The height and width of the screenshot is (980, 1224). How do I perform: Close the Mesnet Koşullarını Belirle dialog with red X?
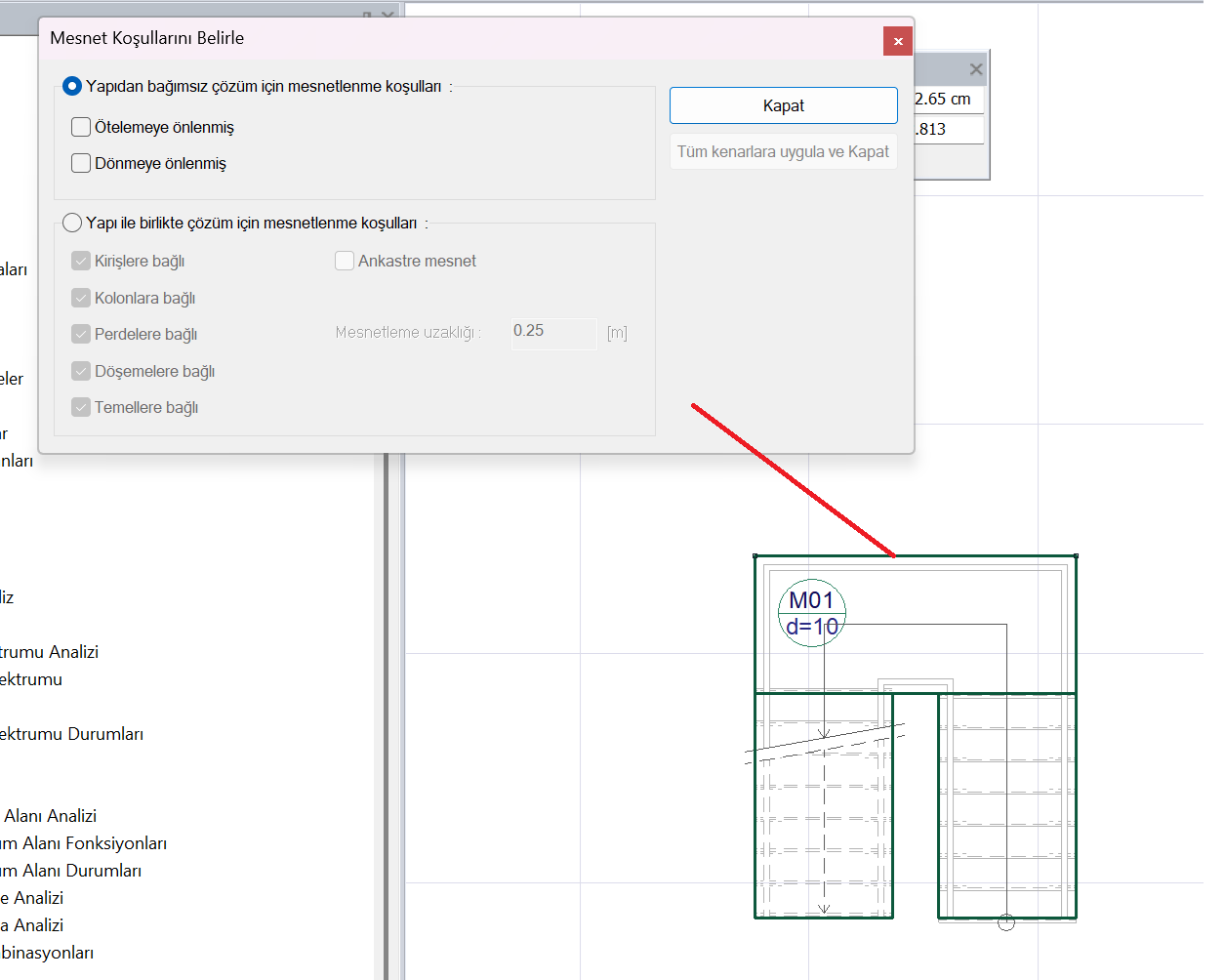click(x=898, y=41)
